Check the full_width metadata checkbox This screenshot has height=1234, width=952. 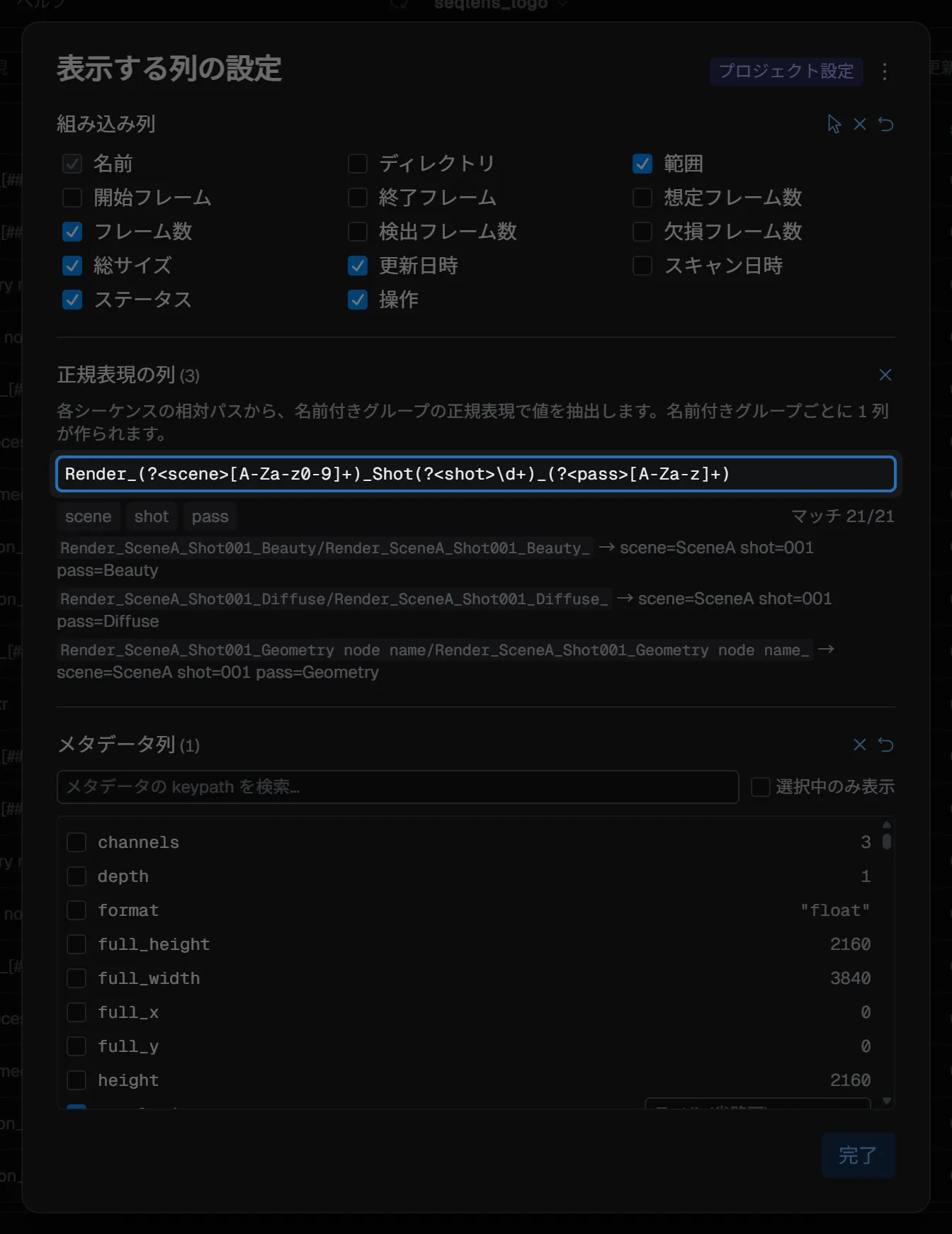(x=76, y=978)
